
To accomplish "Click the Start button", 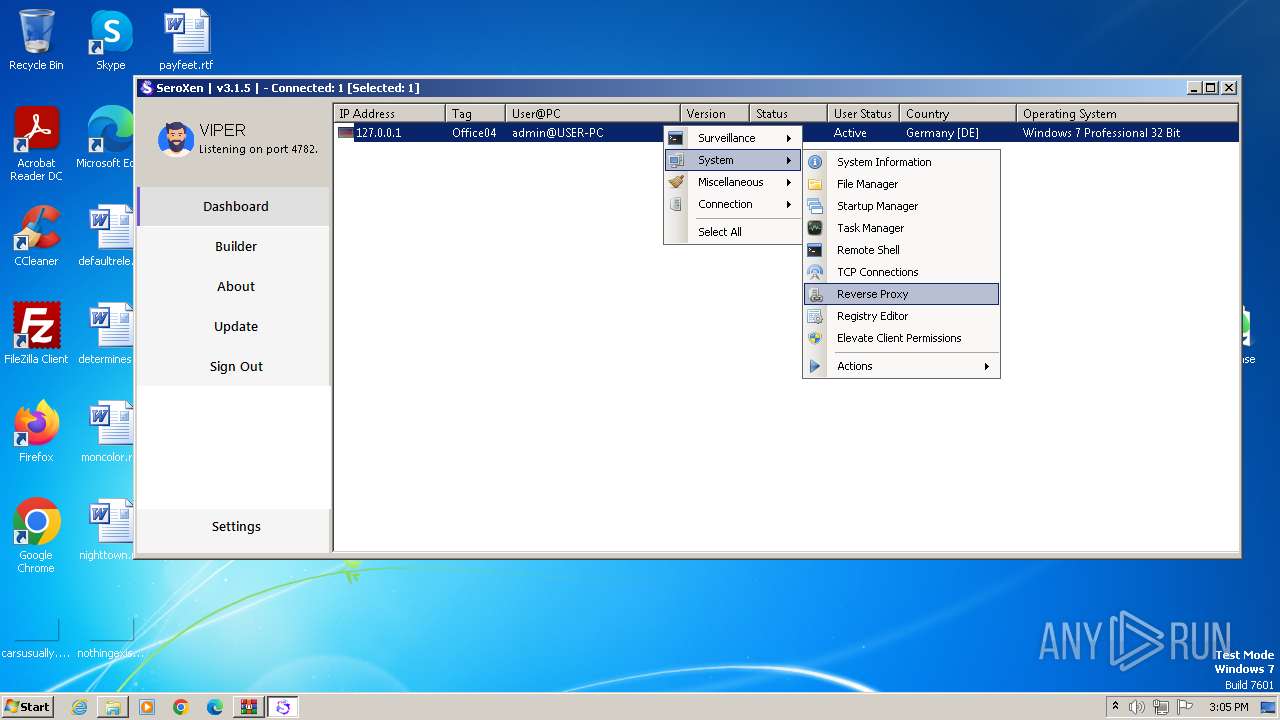I will 27,706.
